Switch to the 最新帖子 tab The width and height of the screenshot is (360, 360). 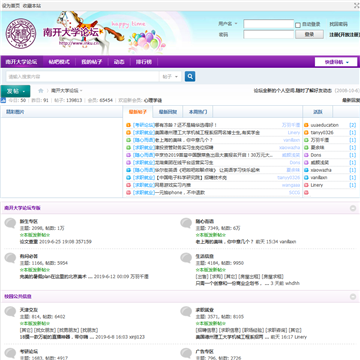138,112
